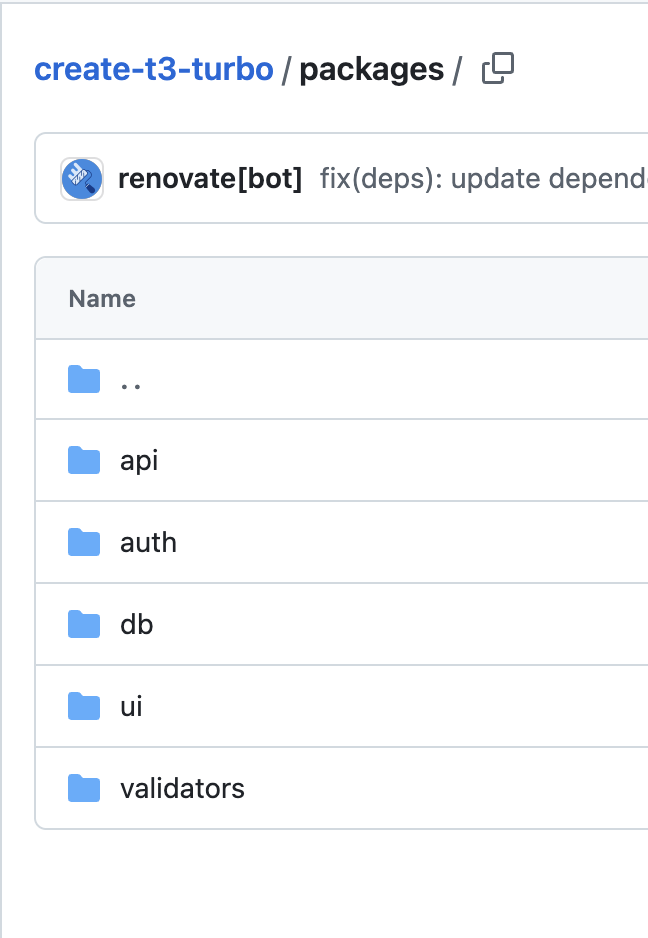The image size is (648, 938).
Task: Open the validators folder
Action: (182, 788)
